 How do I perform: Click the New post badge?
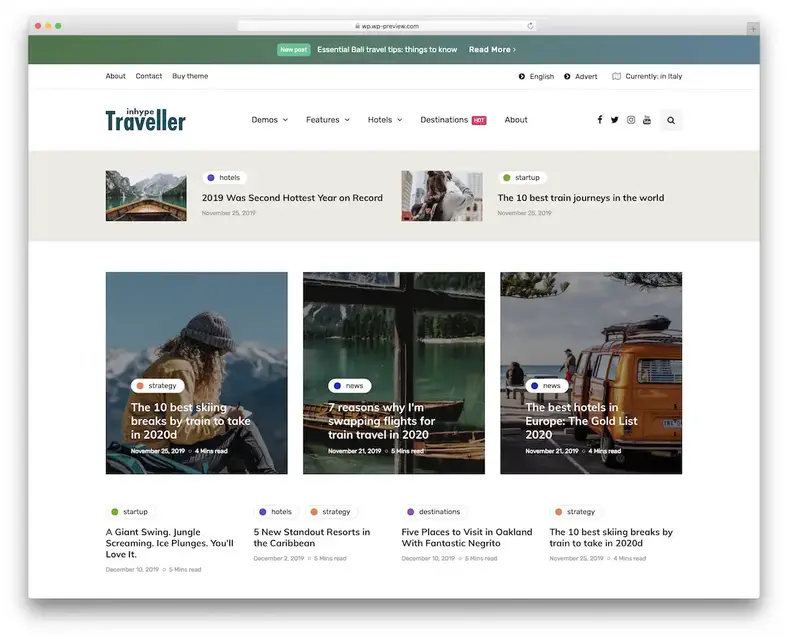point(293,49)
